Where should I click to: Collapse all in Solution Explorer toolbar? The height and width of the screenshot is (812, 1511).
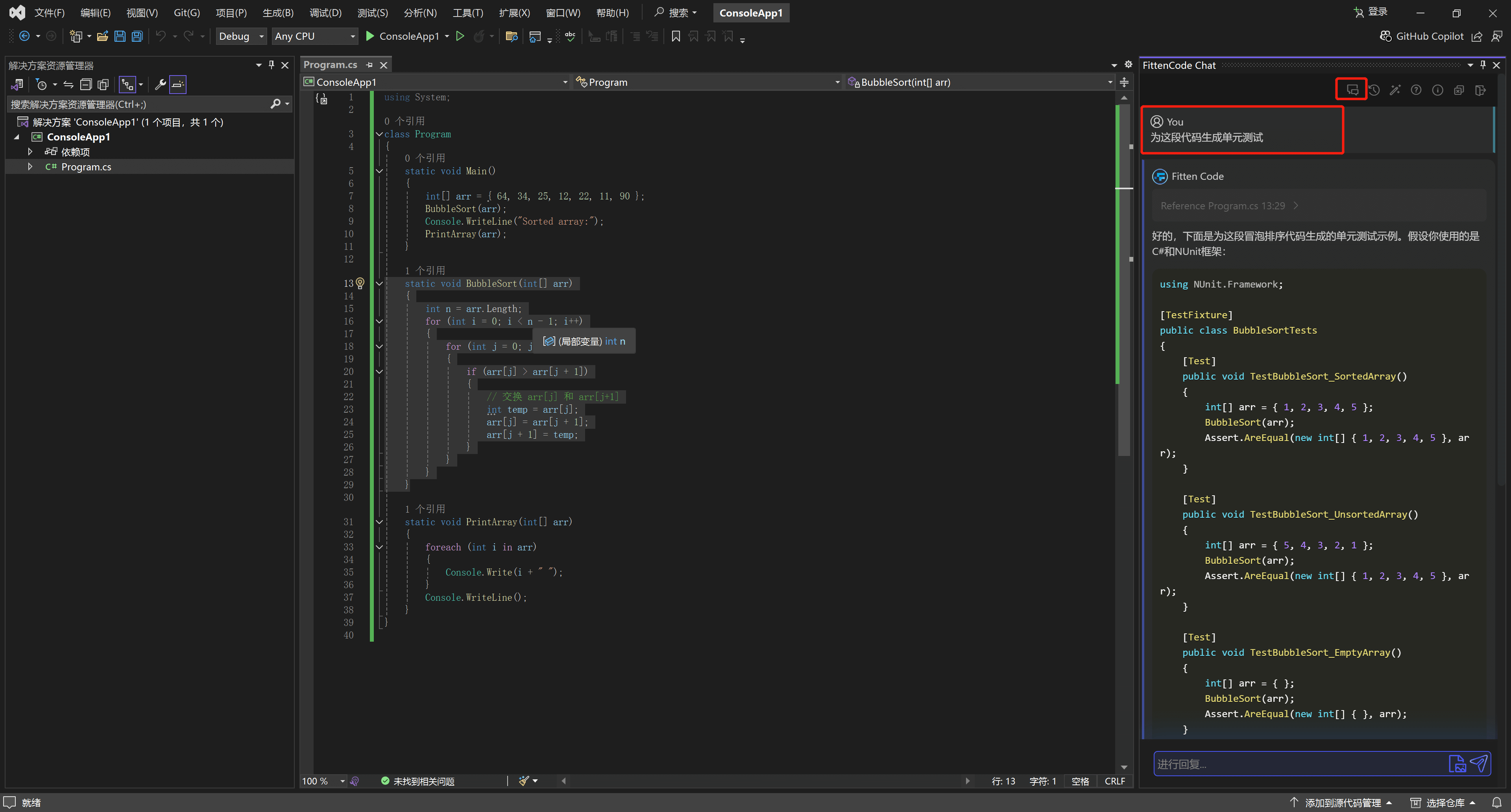click(86, 85)
